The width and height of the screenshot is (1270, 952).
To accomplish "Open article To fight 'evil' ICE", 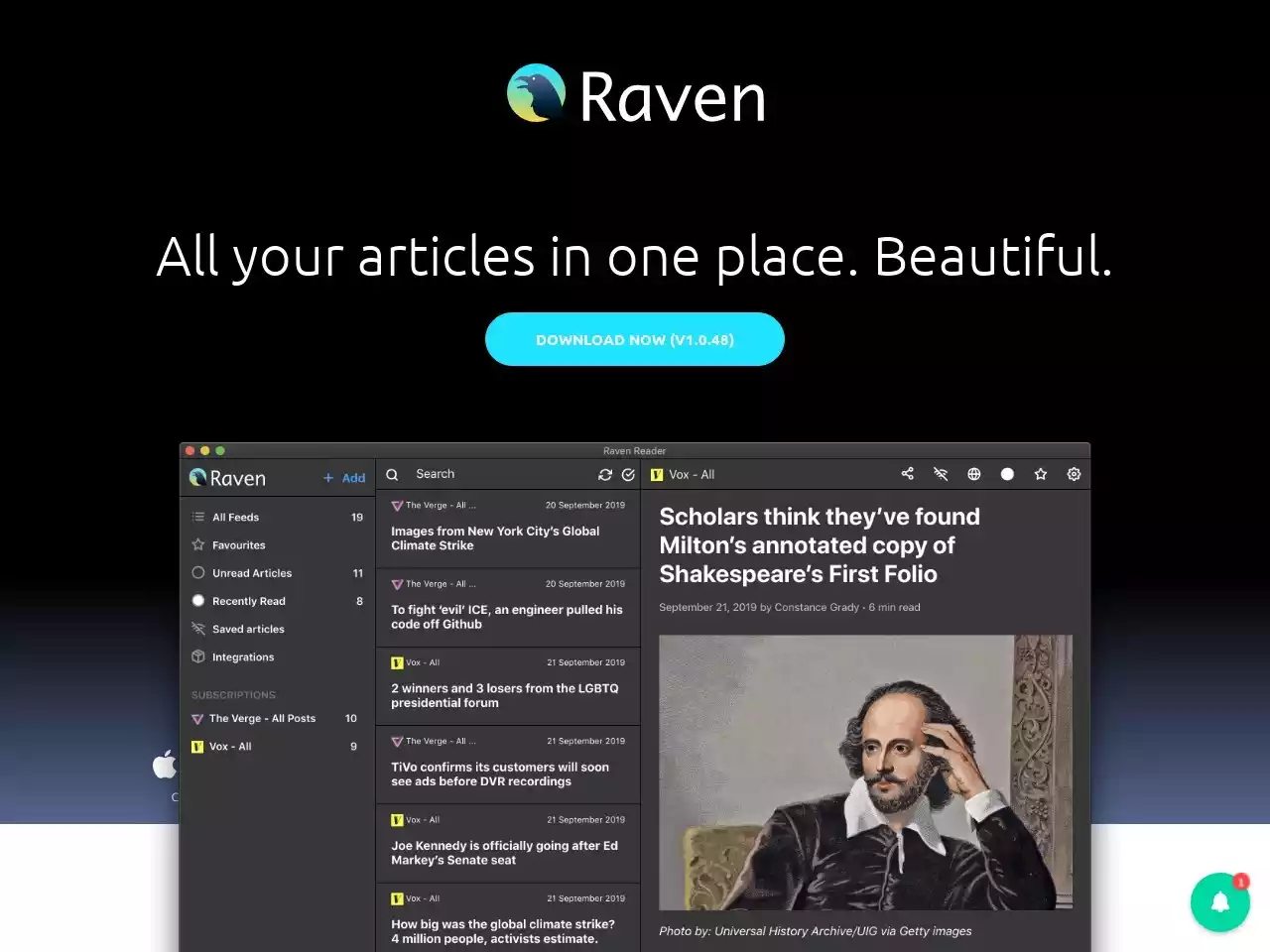I will (508, 608).
